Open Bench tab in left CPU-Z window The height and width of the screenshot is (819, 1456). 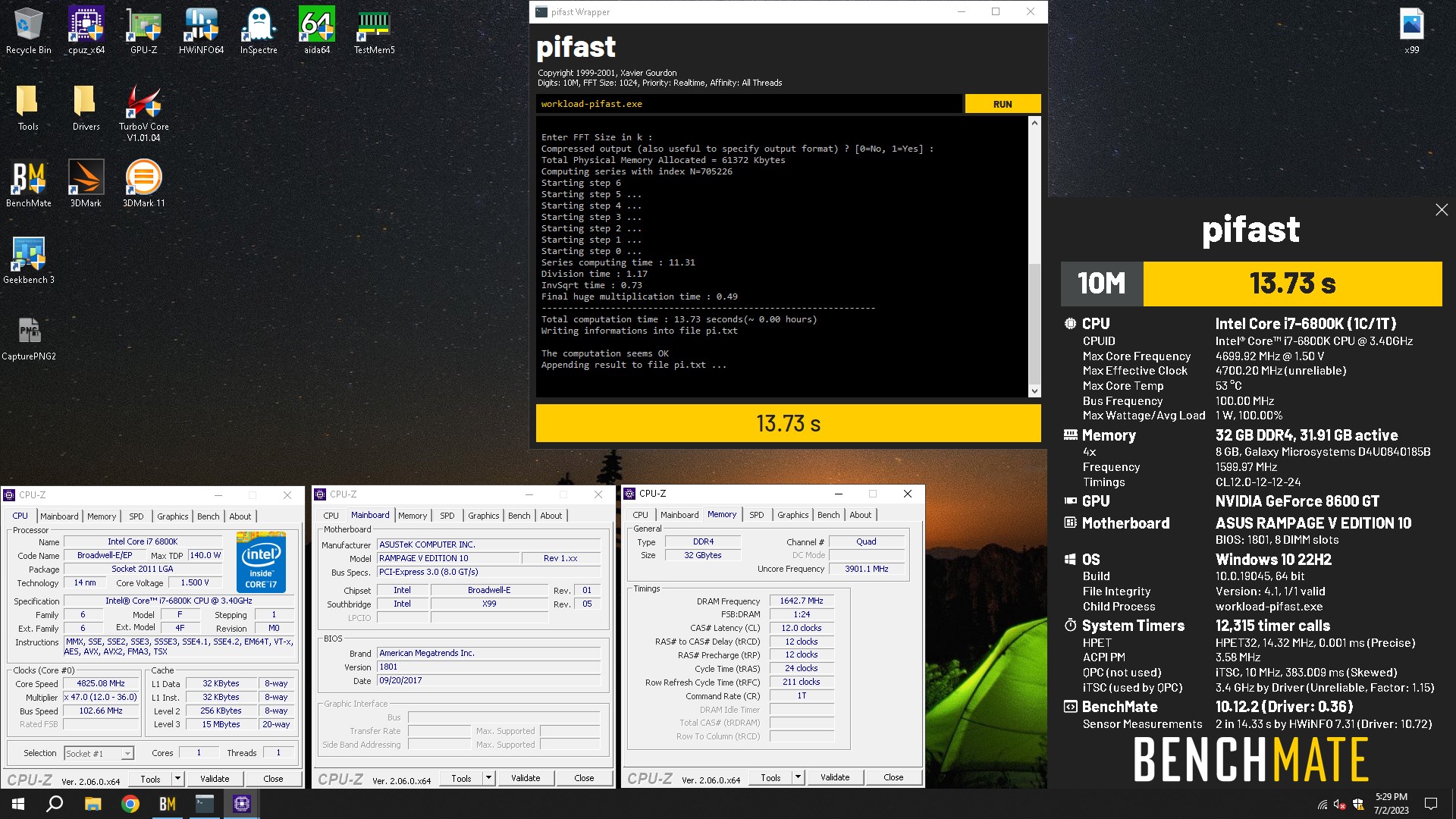click(x=208, y=516)
